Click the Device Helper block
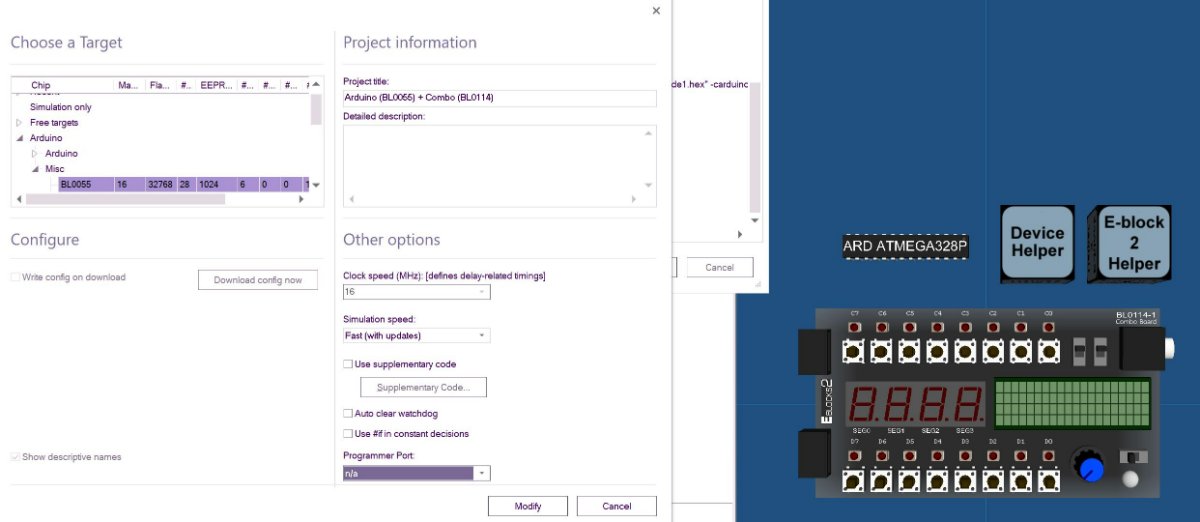The height and width of the screenshot is (522, 1200). [x=1037, y=242]
